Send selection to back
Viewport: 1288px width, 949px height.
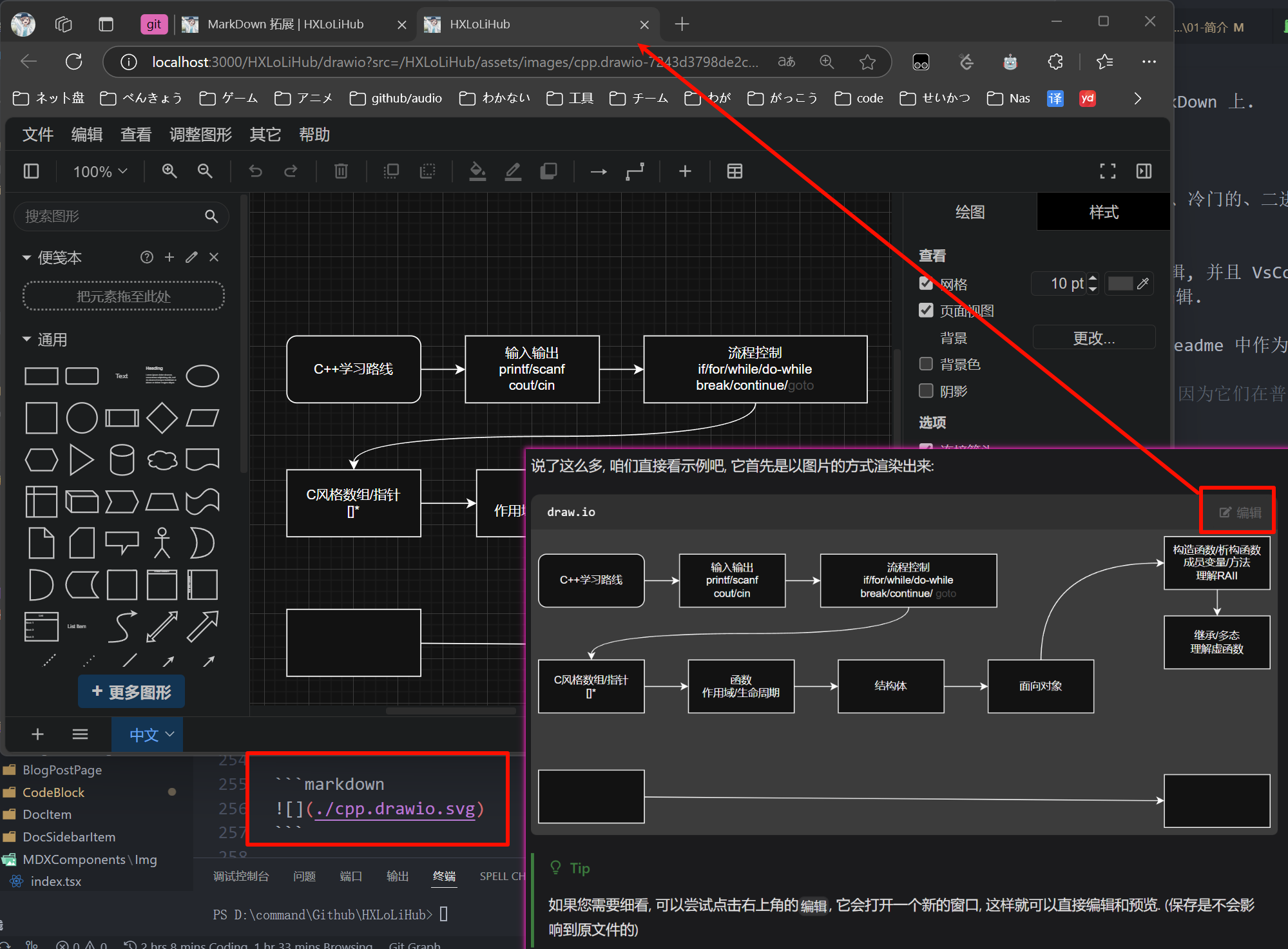[427, 171]
